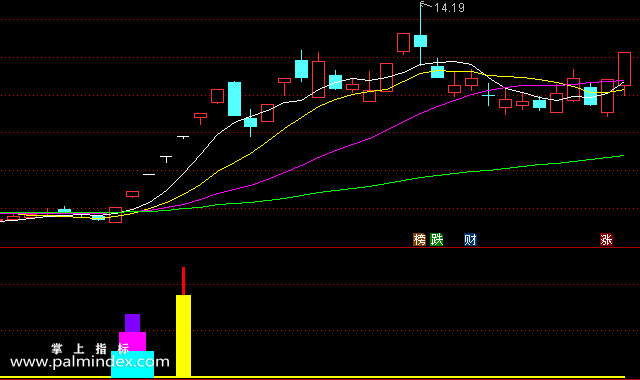Screen dimensions: 640x380
Task: Click the tall cyan candle after the gap-up run
Action: click(x=234, y=99)
